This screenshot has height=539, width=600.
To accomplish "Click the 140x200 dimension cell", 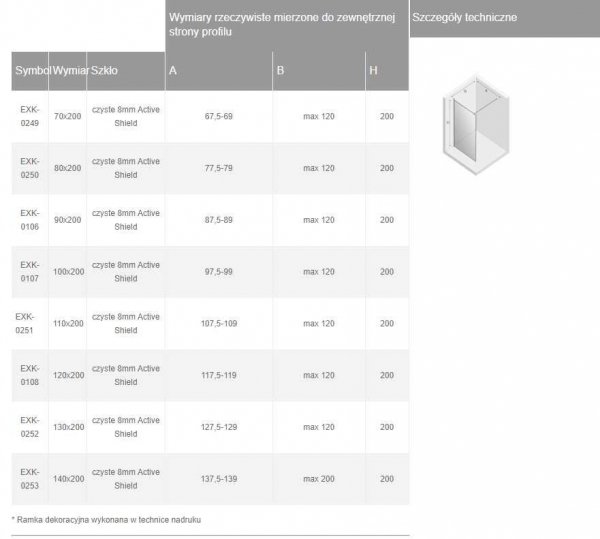I will click(x=69, y=479).
